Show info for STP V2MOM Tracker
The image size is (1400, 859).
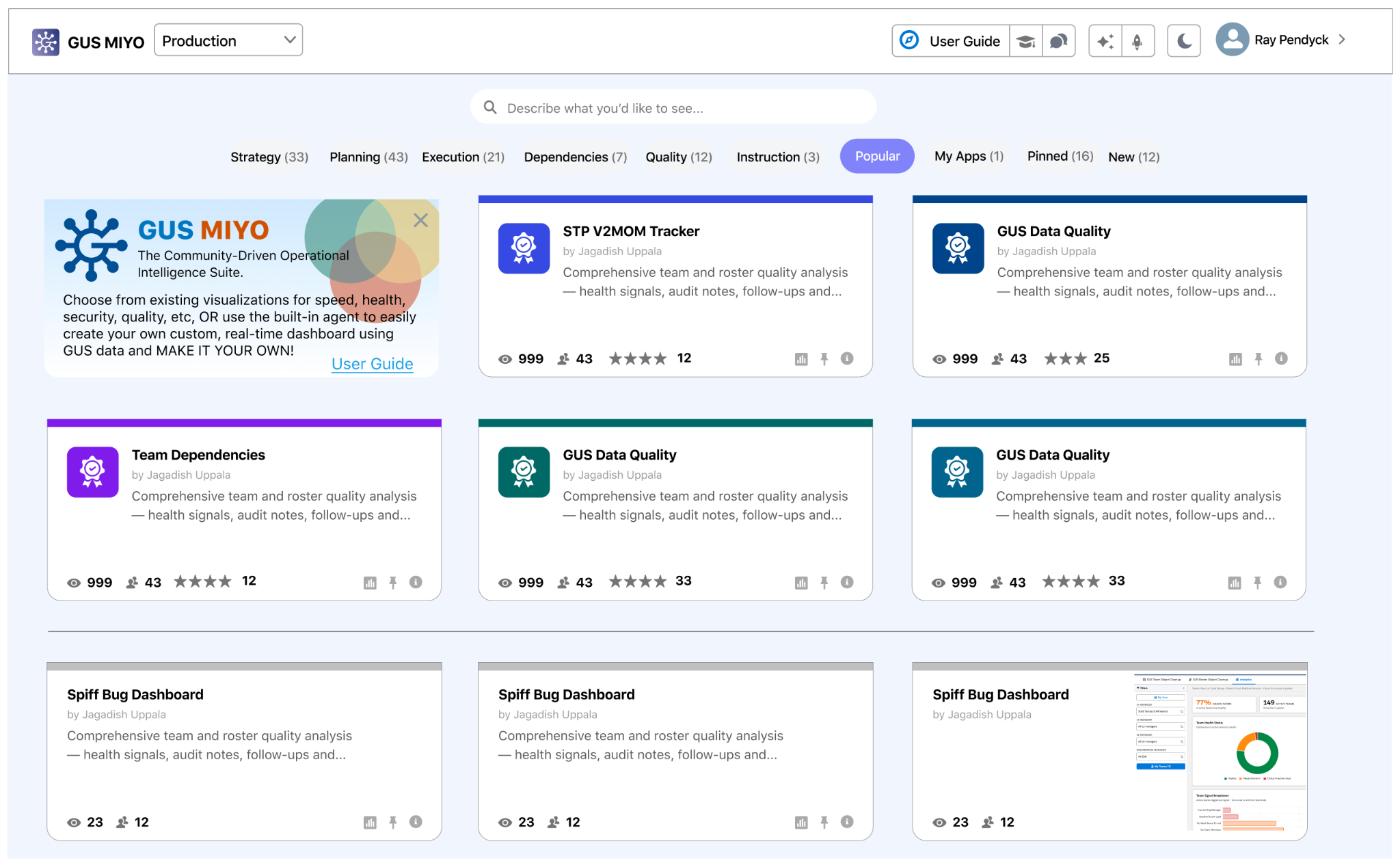point(847,358)
